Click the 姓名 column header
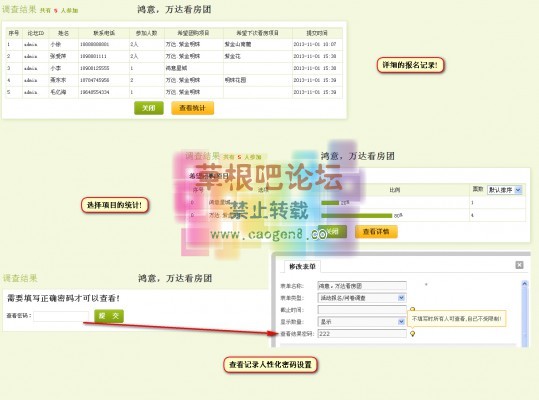Image resolution: width=539 pixels, height=400 pixels. click(63, 33)
